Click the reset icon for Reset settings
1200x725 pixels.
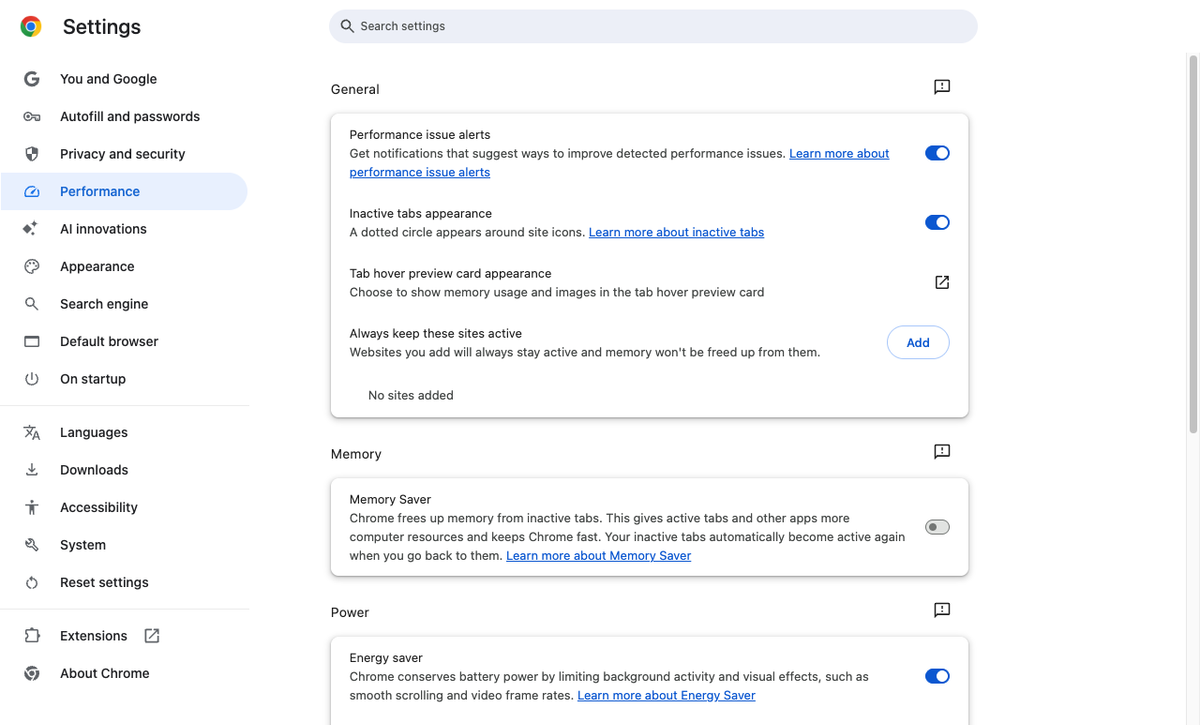tap(32, 582)
